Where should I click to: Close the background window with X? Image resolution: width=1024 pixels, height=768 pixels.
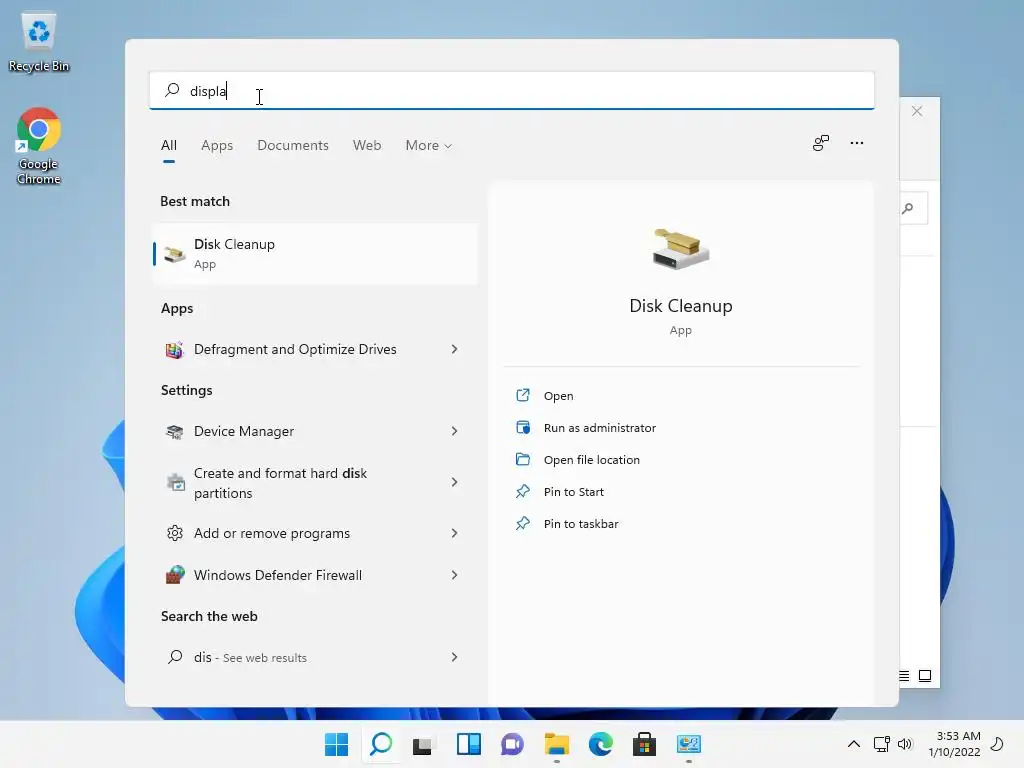917,111
